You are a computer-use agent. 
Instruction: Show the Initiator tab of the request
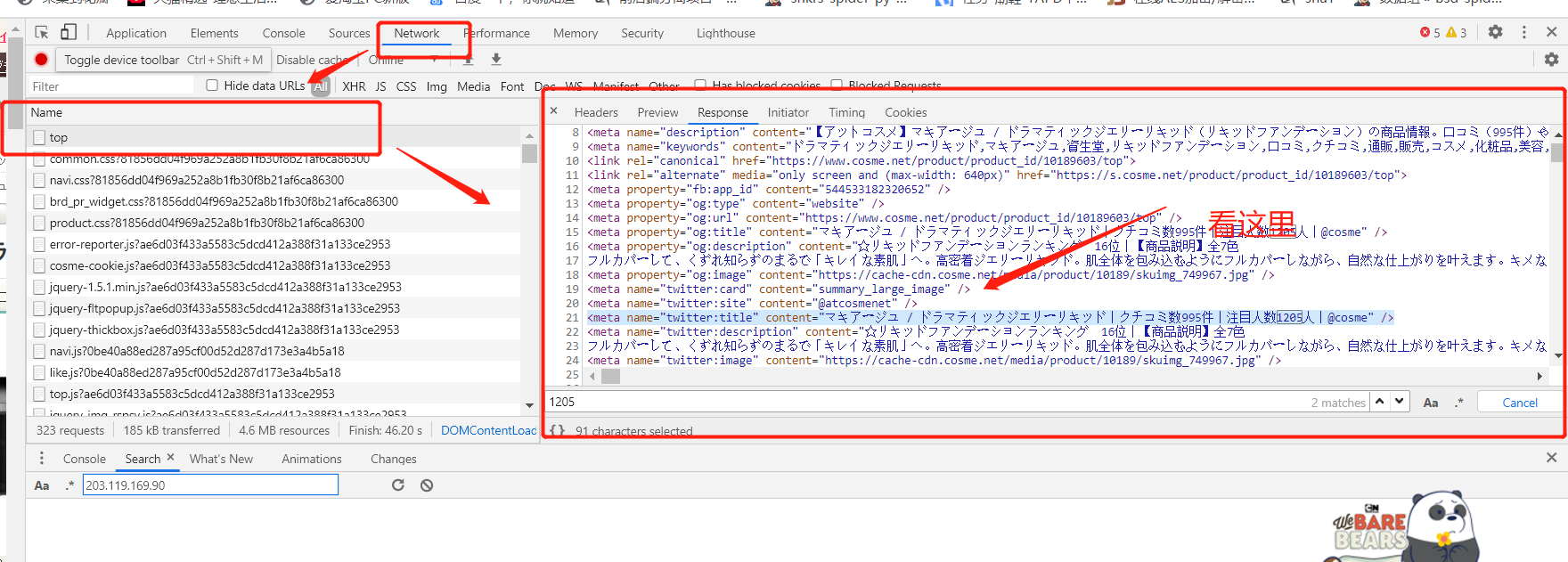pyautogui.click(x=788, y=112)
